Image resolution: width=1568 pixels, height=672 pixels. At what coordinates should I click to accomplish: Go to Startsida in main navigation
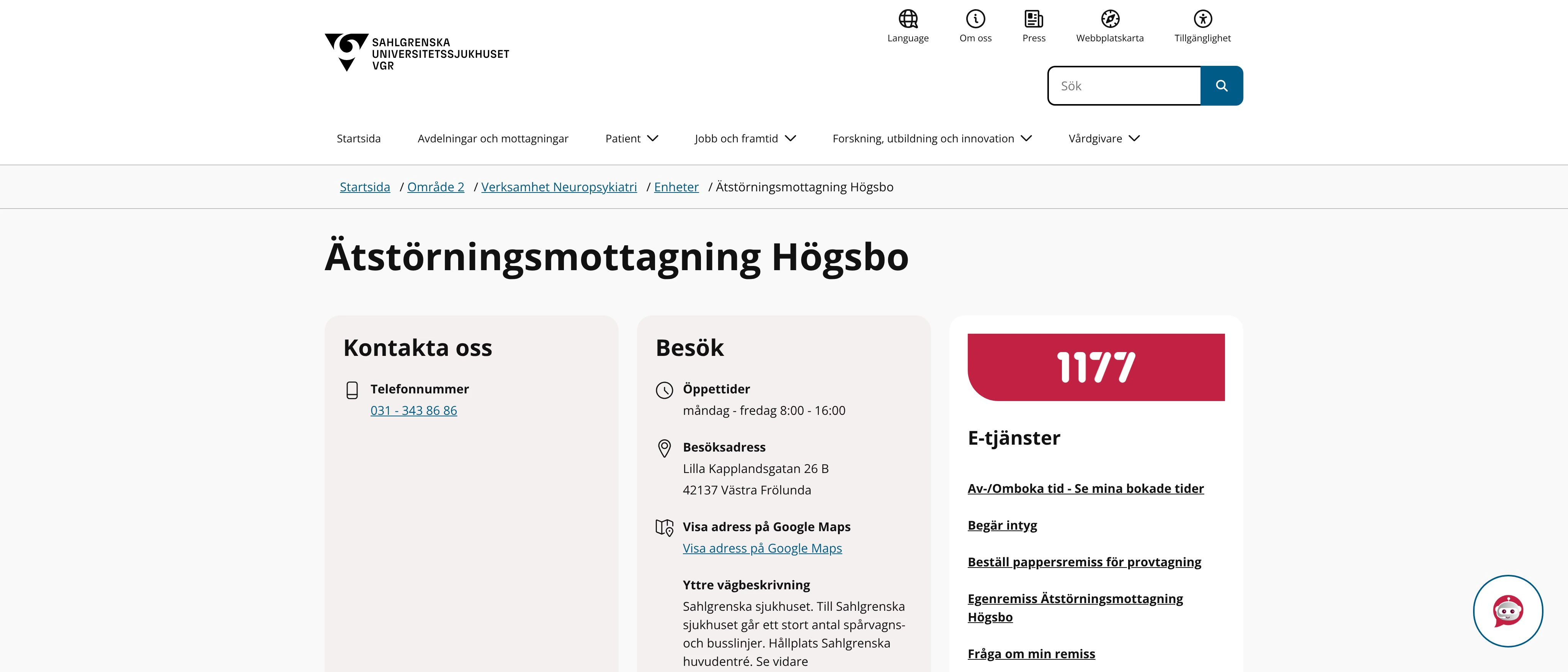tap(359, 139)
